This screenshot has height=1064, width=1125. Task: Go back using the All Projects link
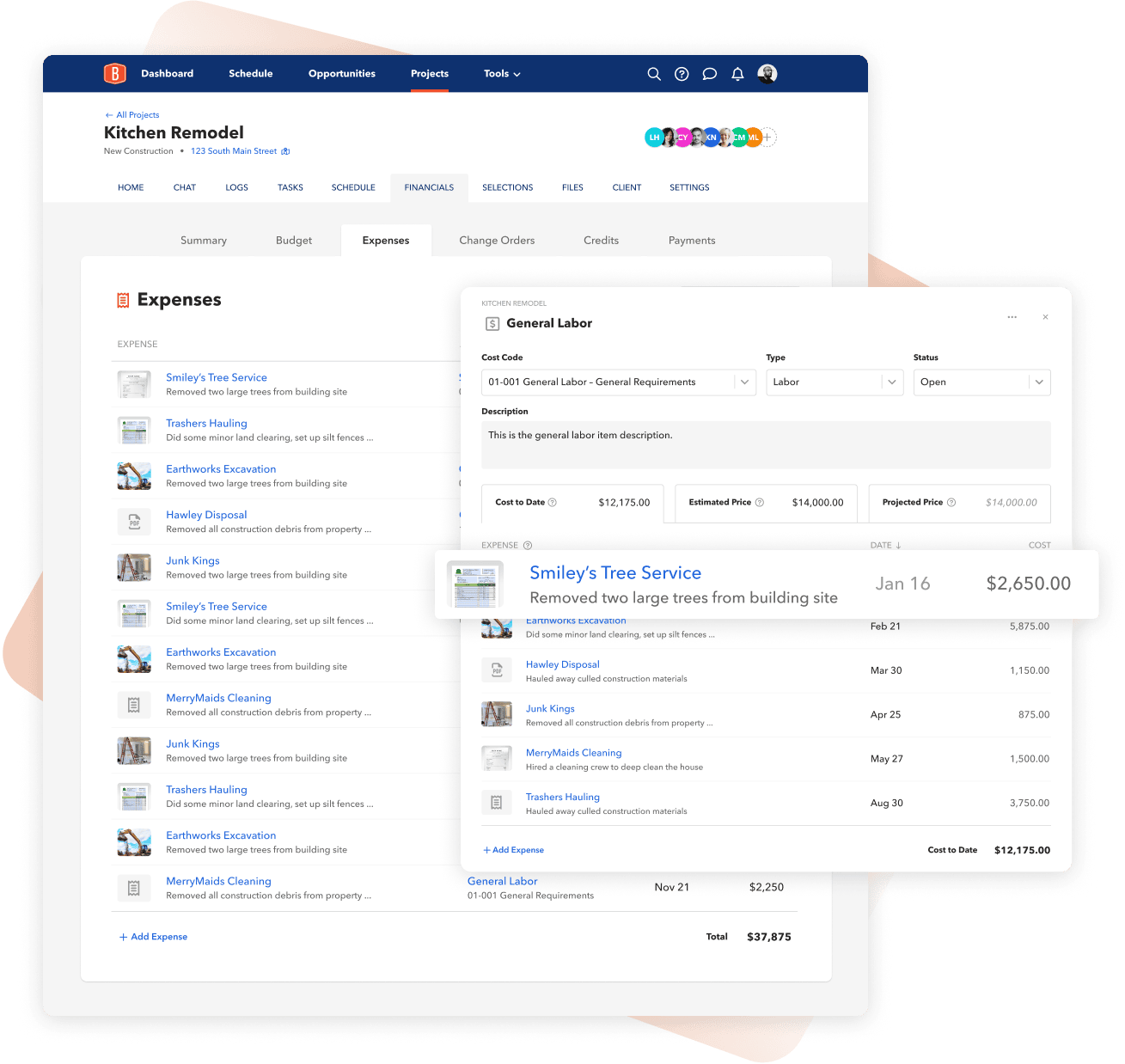(x=131, y=114)
